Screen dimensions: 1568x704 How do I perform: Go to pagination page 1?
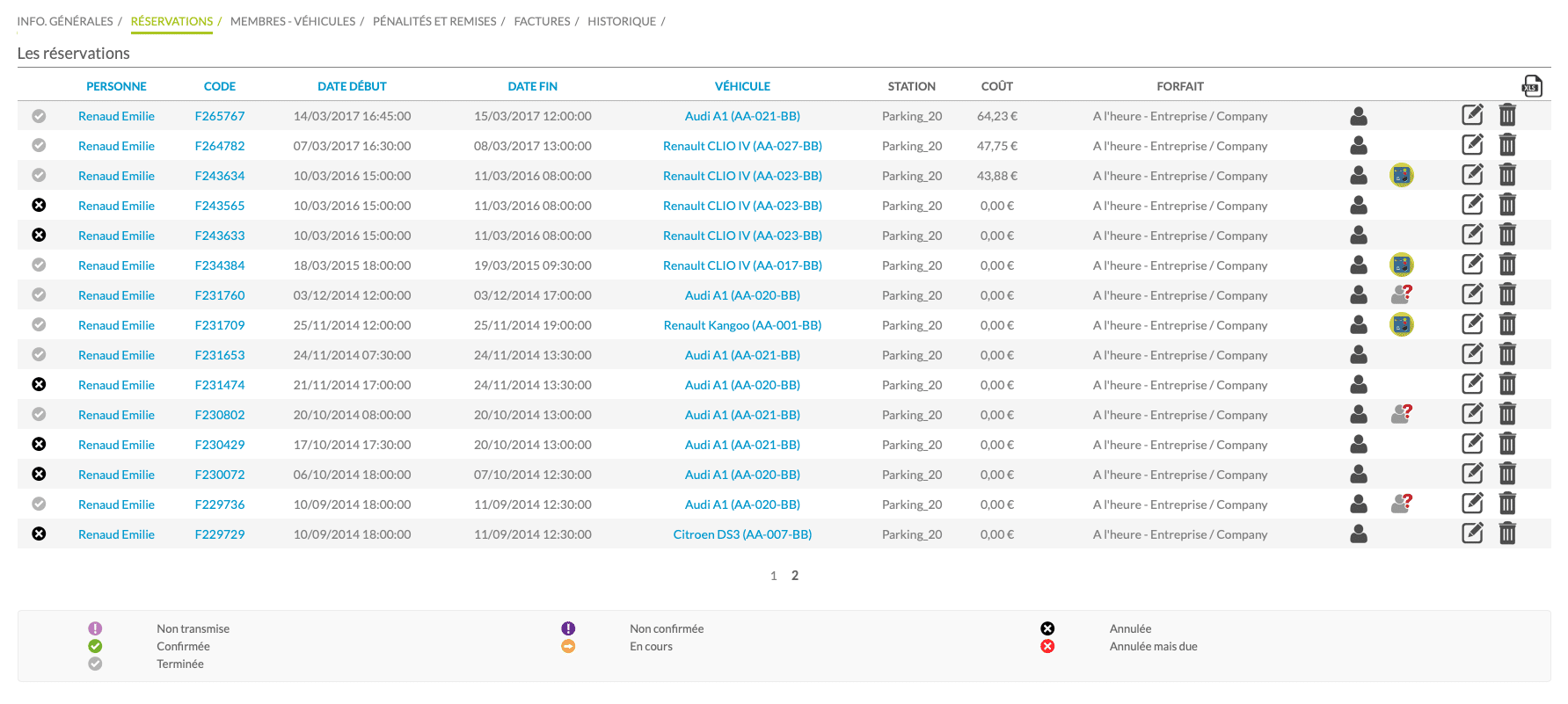[774, 576]
